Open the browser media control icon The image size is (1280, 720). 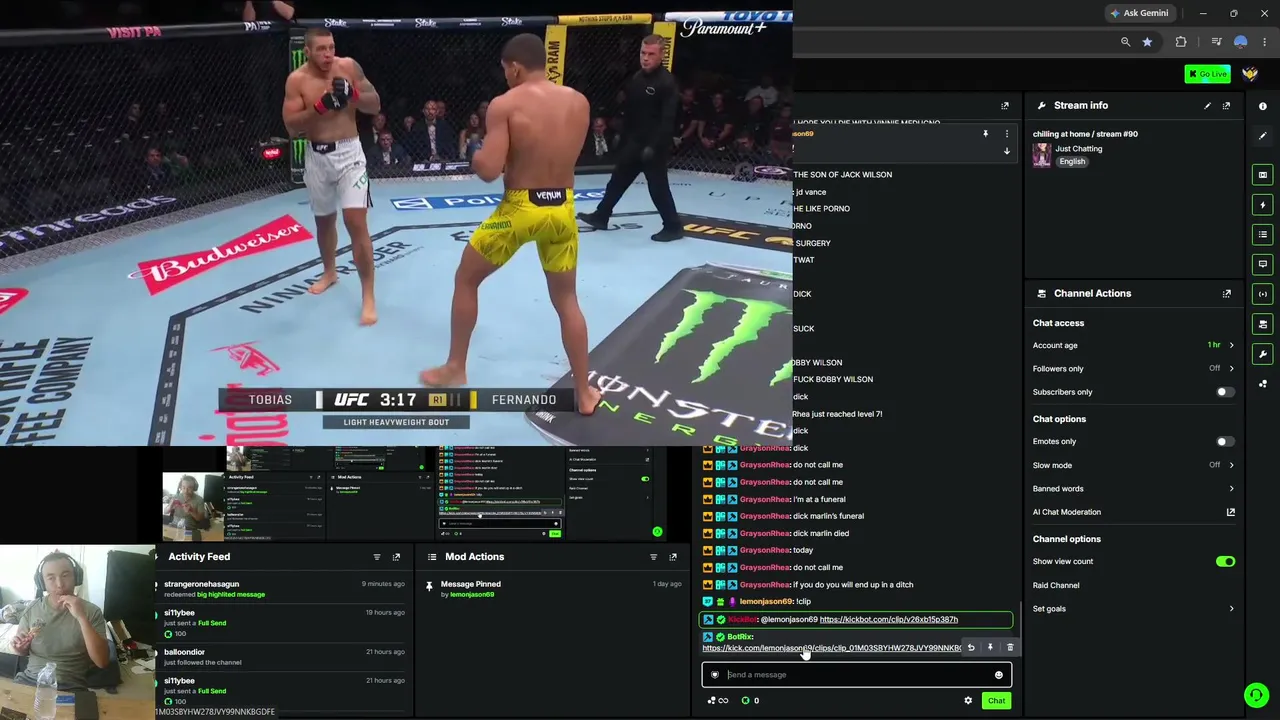[1216, 42]
